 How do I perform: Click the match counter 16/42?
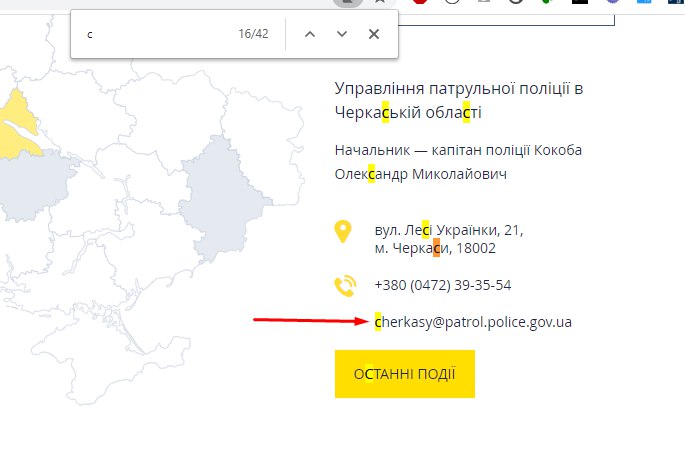tap(253, 34)
